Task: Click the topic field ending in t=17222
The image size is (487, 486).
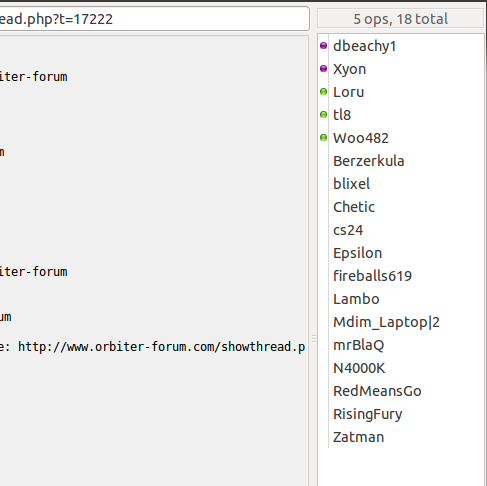Action: 154,19
